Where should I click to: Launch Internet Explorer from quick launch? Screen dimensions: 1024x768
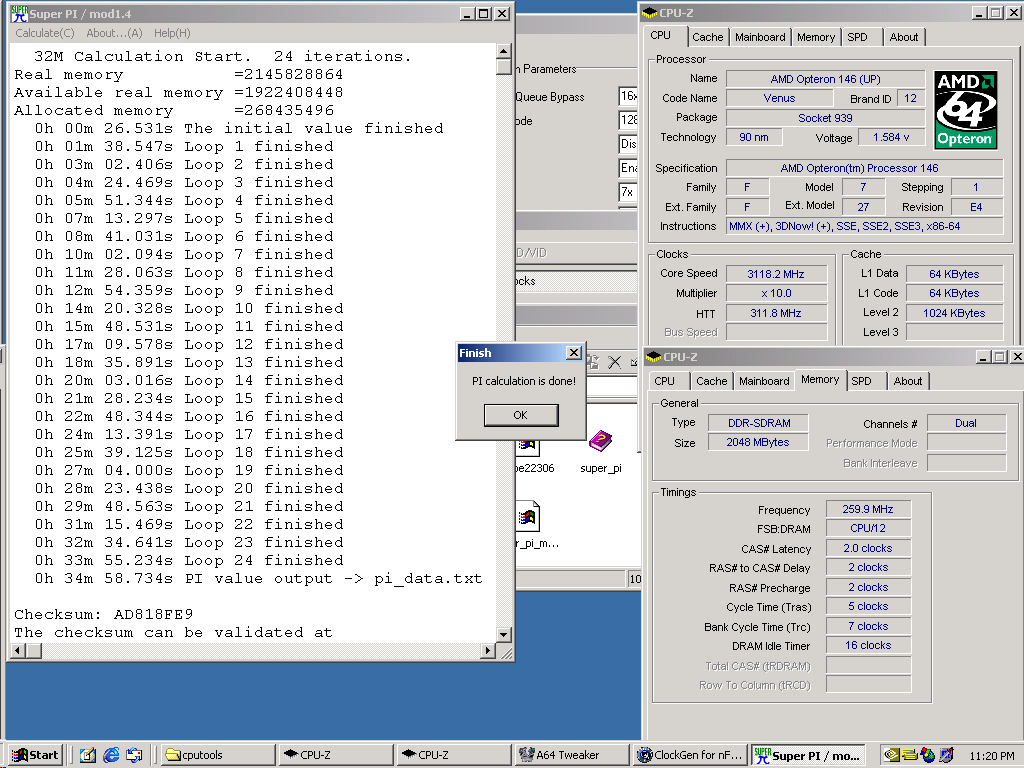pyautogui.click(x=111, y=755)
